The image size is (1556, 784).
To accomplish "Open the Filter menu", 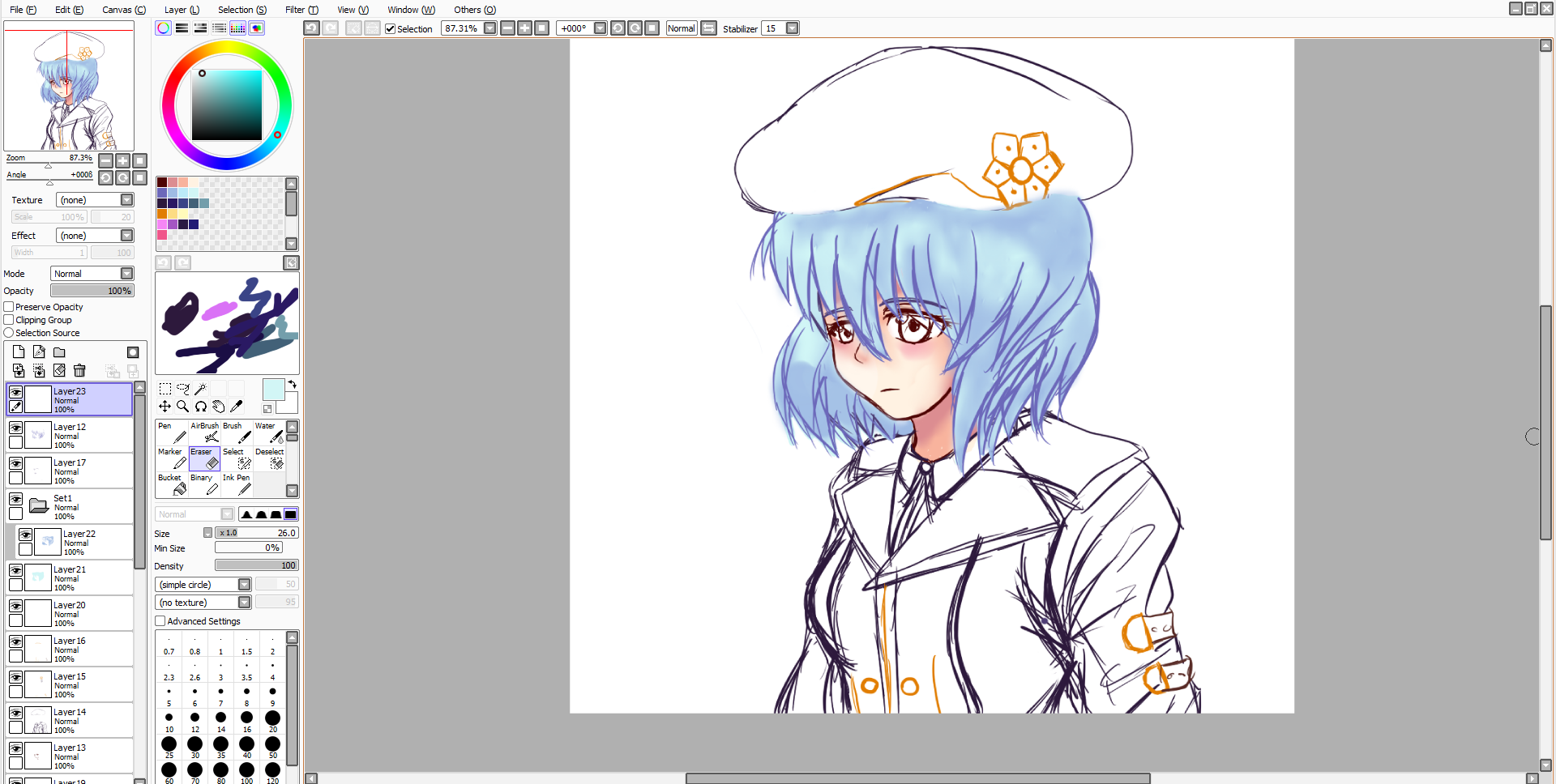I will [x=301, y=10].
